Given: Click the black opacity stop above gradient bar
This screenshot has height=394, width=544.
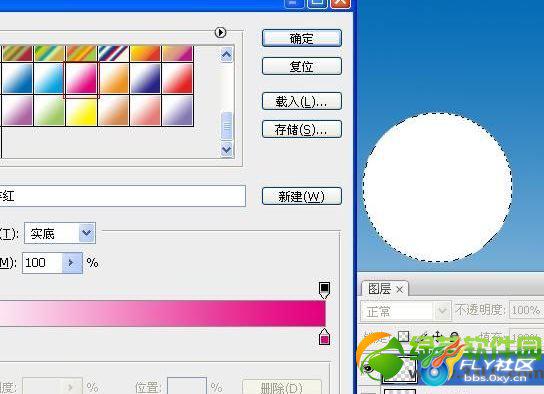Looking at the screenshot, I should [324, 290].
